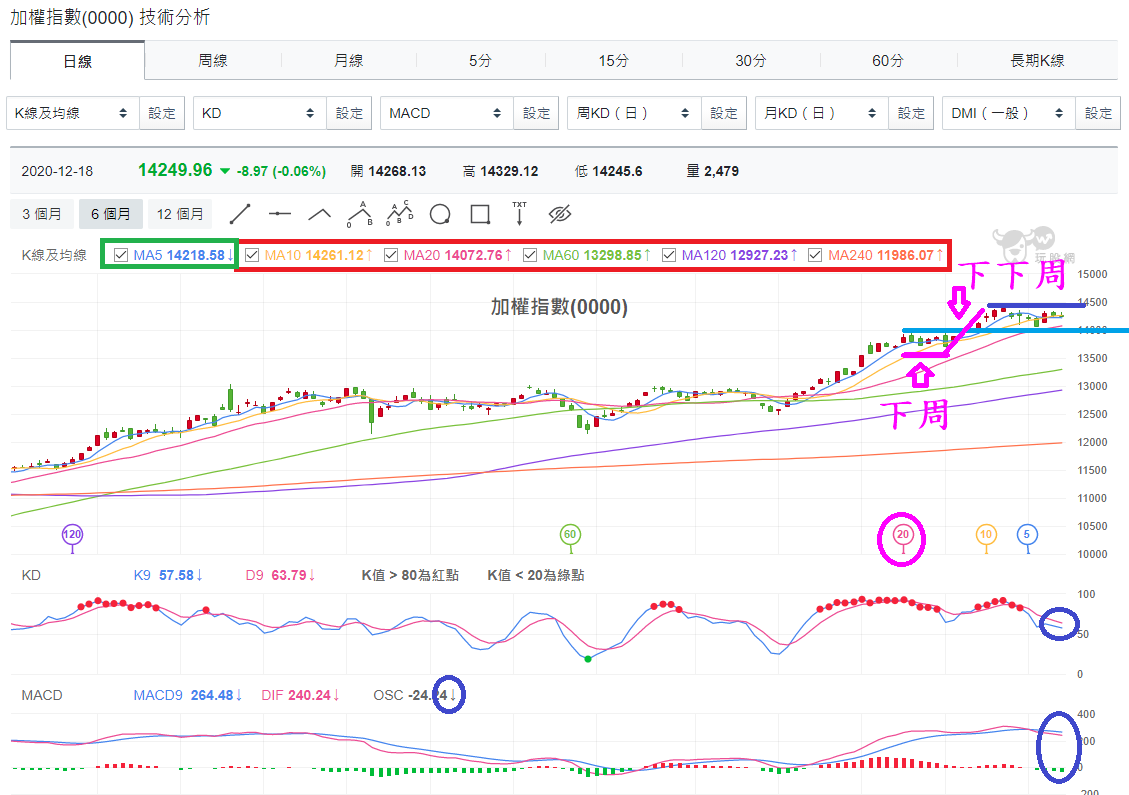The height and width of the screenshot is (795, 1129).
Task: Click the DIF value 240.24
Action: point(309,696)
